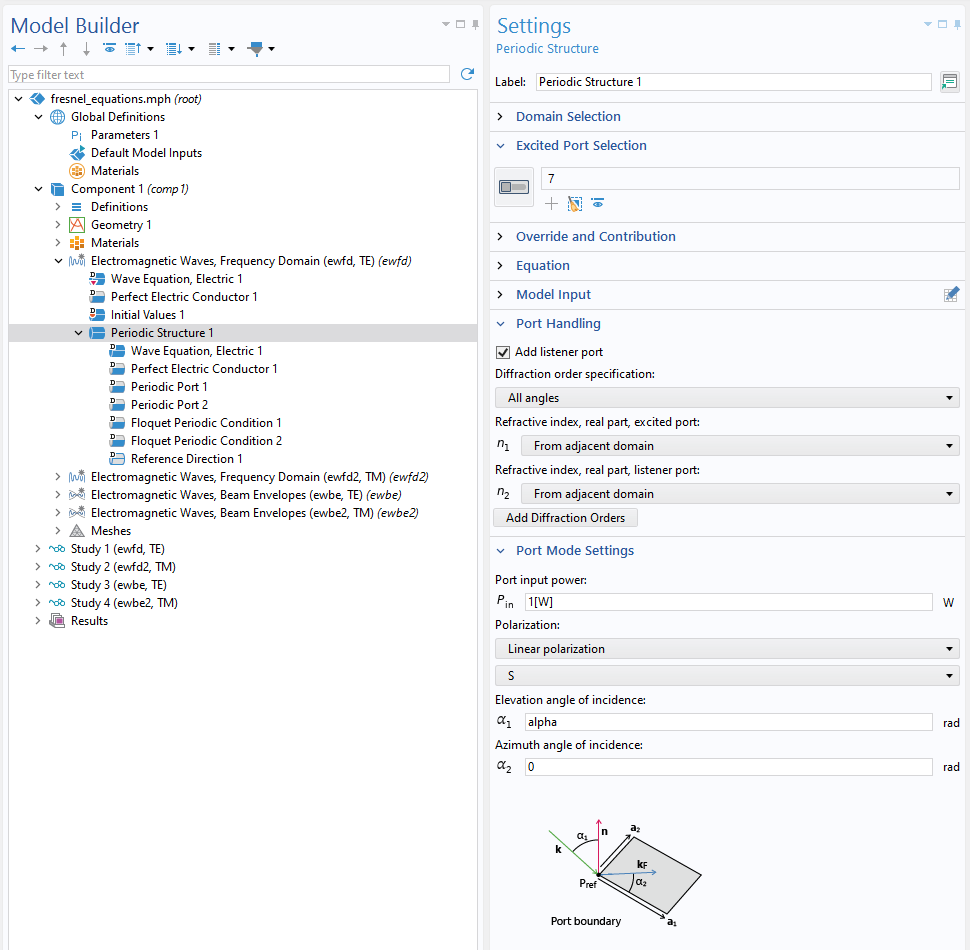Open the Model Builder panel menu chevron
The height and width of the screenshot is (950, 970).
444,24
